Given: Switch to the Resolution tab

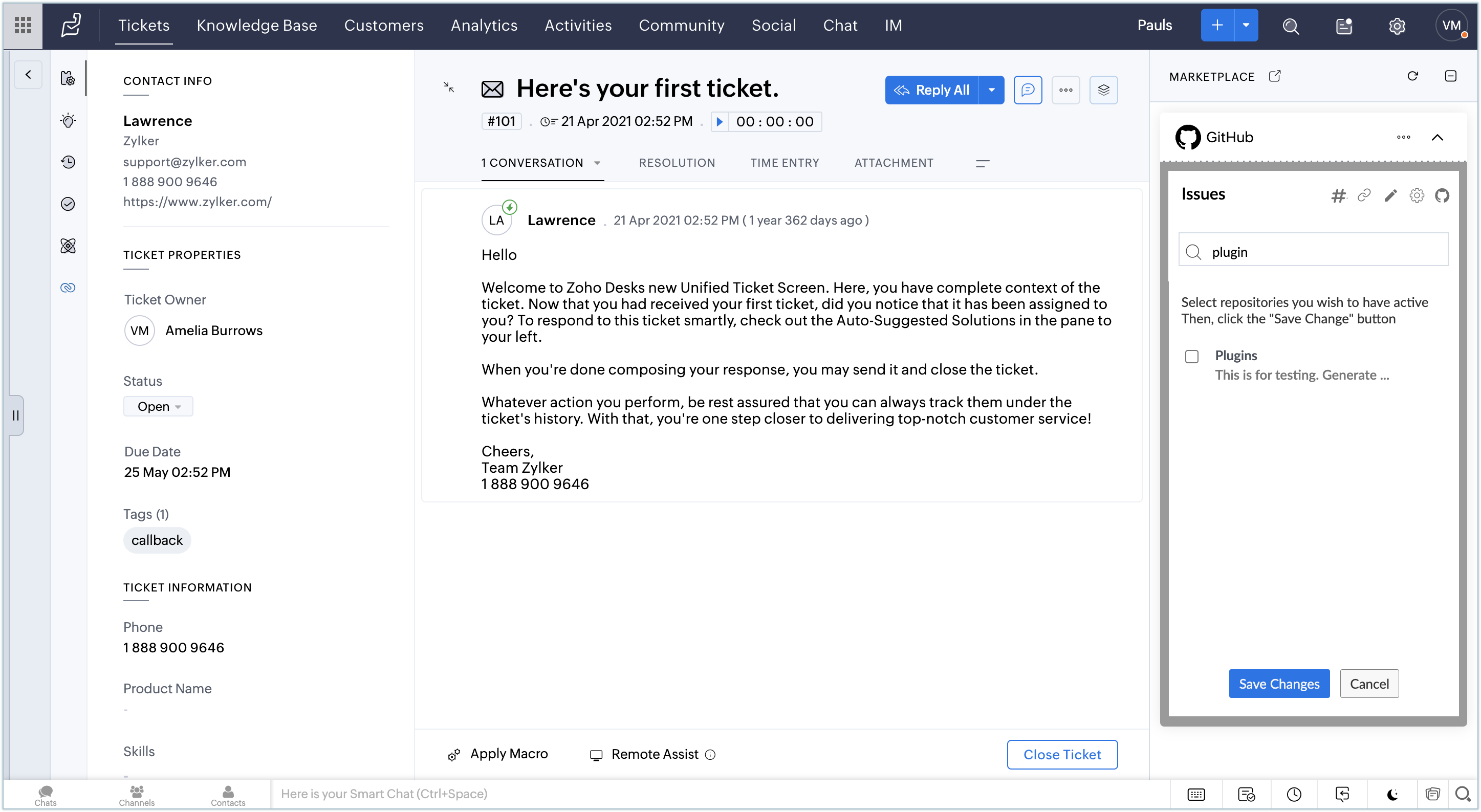Looking at the screenshot, I should click(x=677, y=163).
